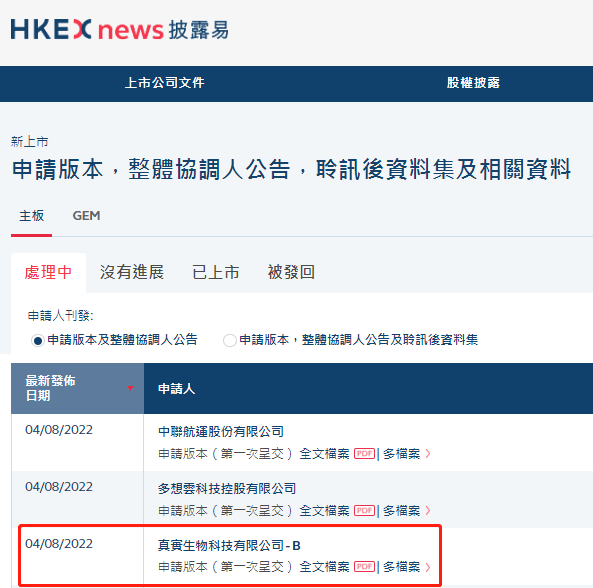Switch to 主板 tab
Viewport: 593px width, 588px height.
pos(31,216)
